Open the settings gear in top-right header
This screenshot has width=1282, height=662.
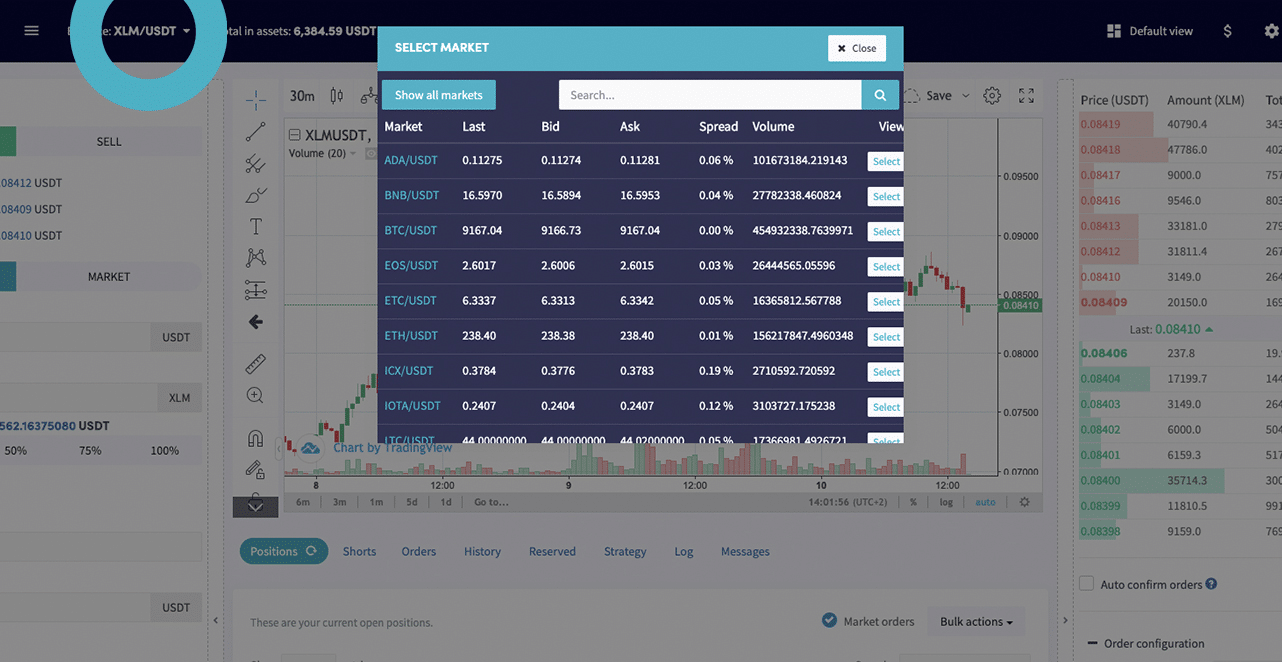(x=1272, y=31)
